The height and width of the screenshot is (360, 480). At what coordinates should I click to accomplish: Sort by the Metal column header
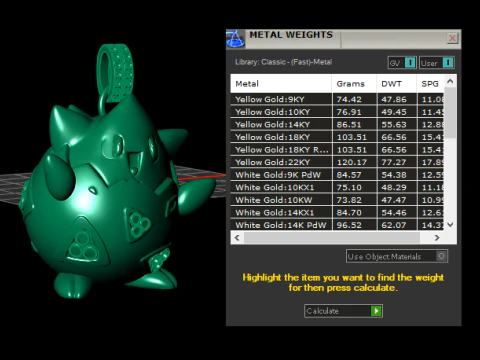click(281, 84)
